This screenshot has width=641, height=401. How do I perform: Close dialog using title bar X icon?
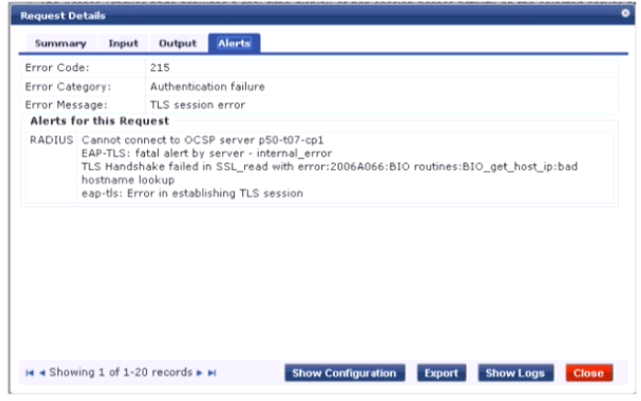(625, 13)
